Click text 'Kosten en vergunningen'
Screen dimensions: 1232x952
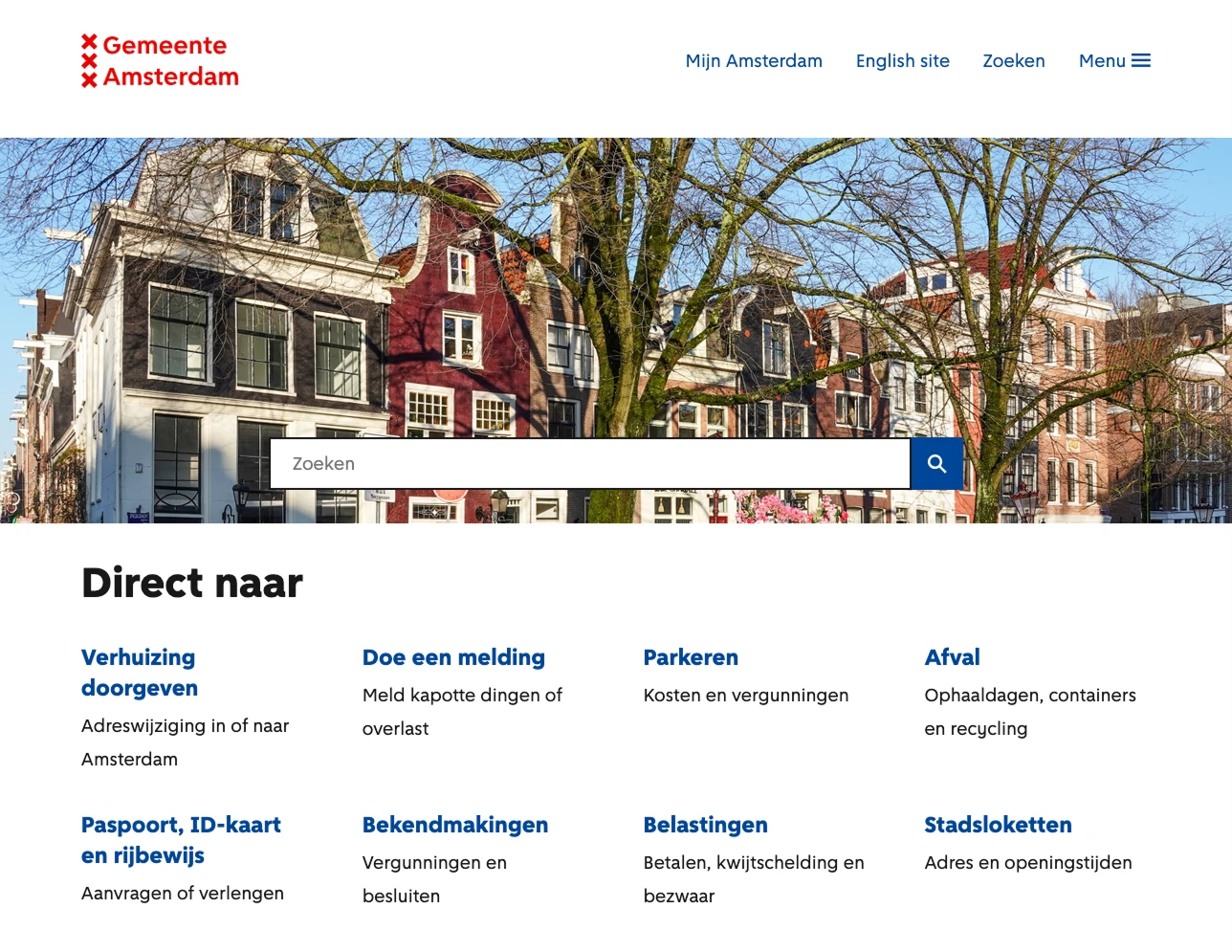[746, 696]
